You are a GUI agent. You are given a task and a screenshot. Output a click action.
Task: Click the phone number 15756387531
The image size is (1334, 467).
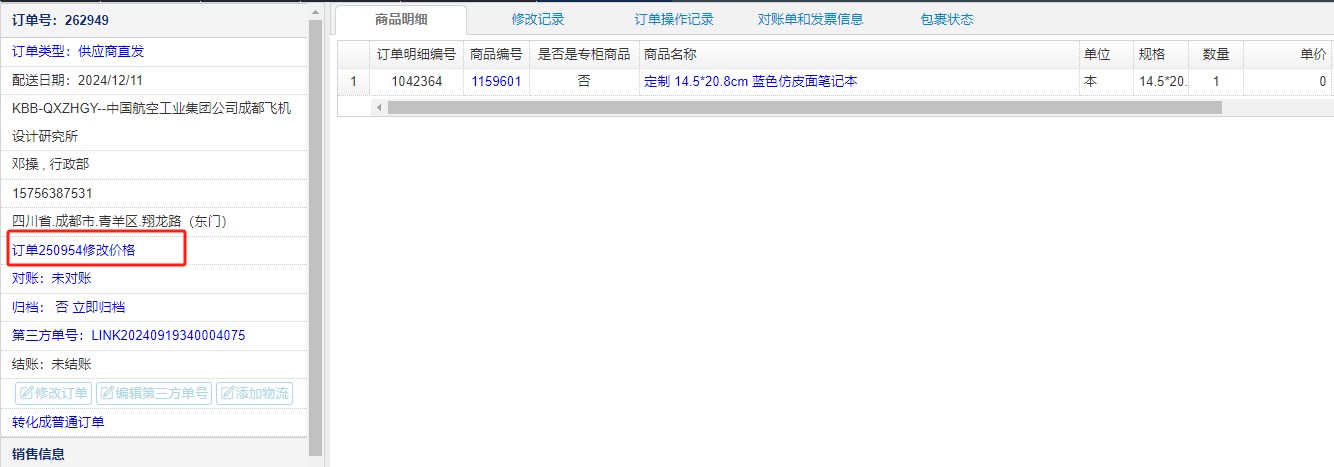pos(52,193)
